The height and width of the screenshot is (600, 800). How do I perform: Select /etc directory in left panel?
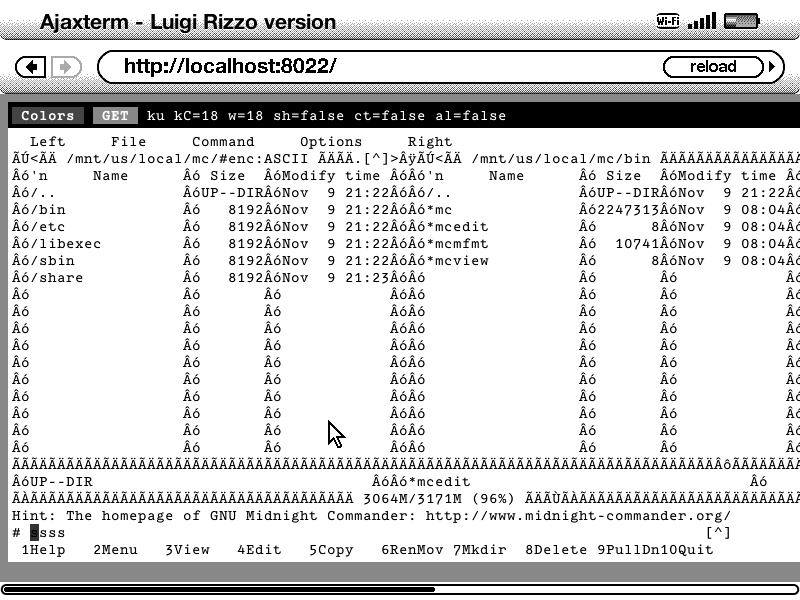point(47,227)
